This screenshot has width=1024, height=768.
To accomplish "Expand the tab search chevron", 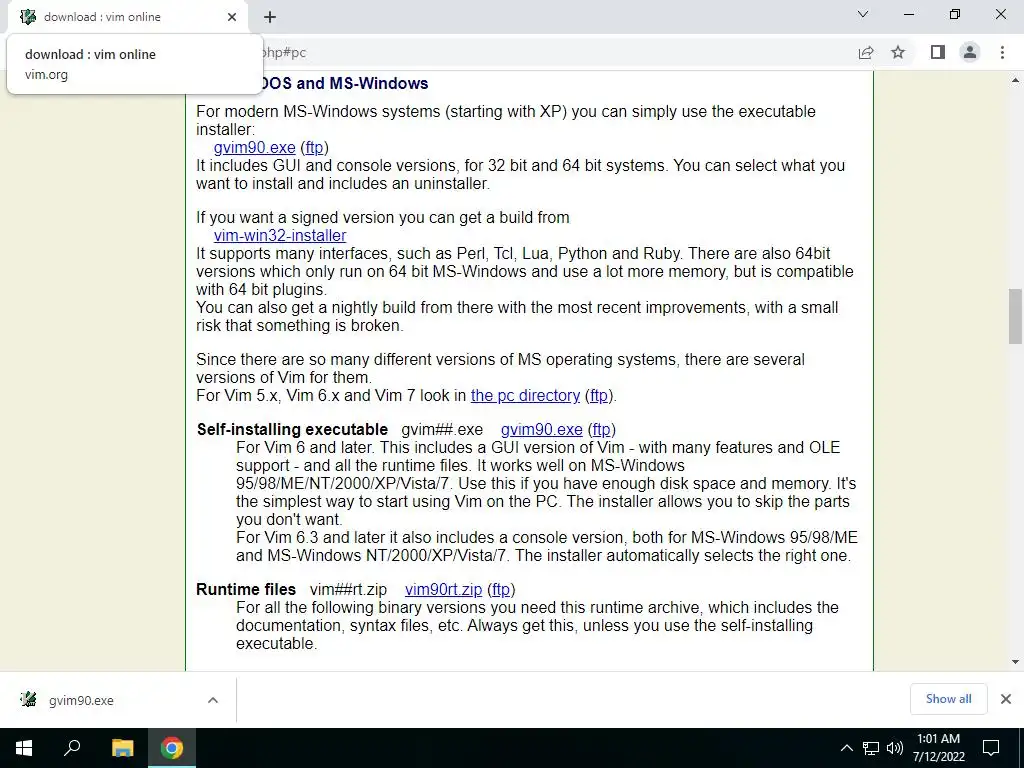I will pyautogui.click(x=863, y=14).
